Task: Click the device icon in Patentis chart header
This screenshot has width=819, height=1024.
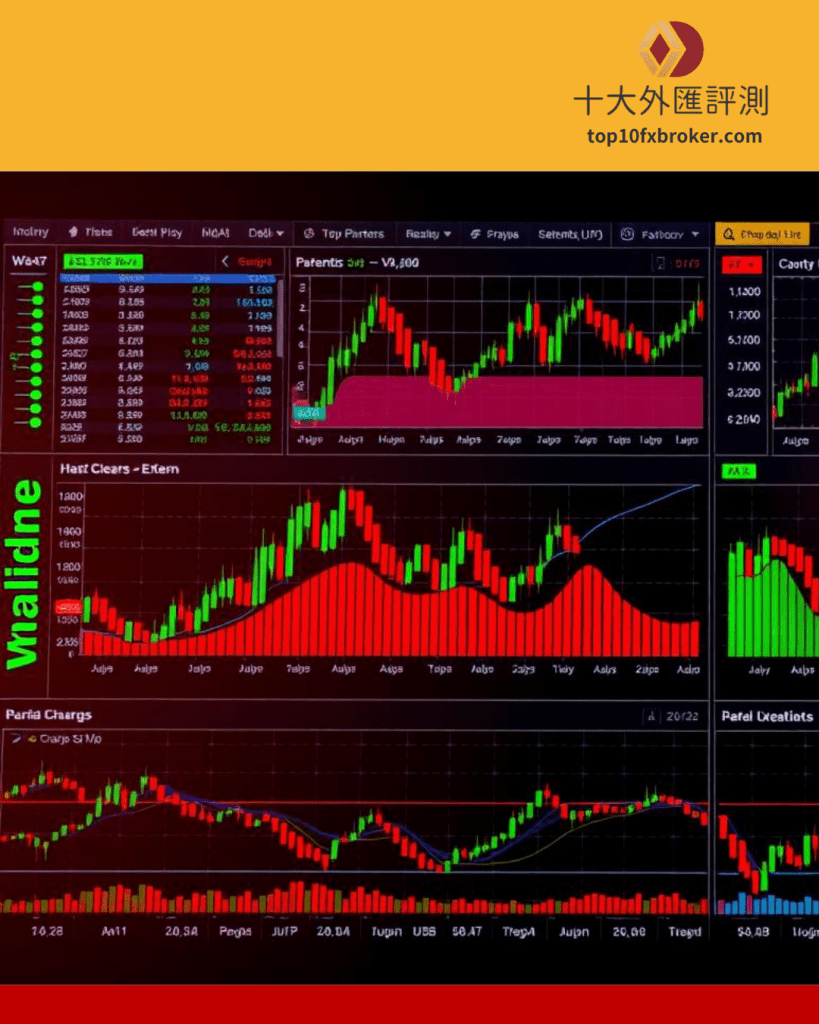Action: coord(659,263)
